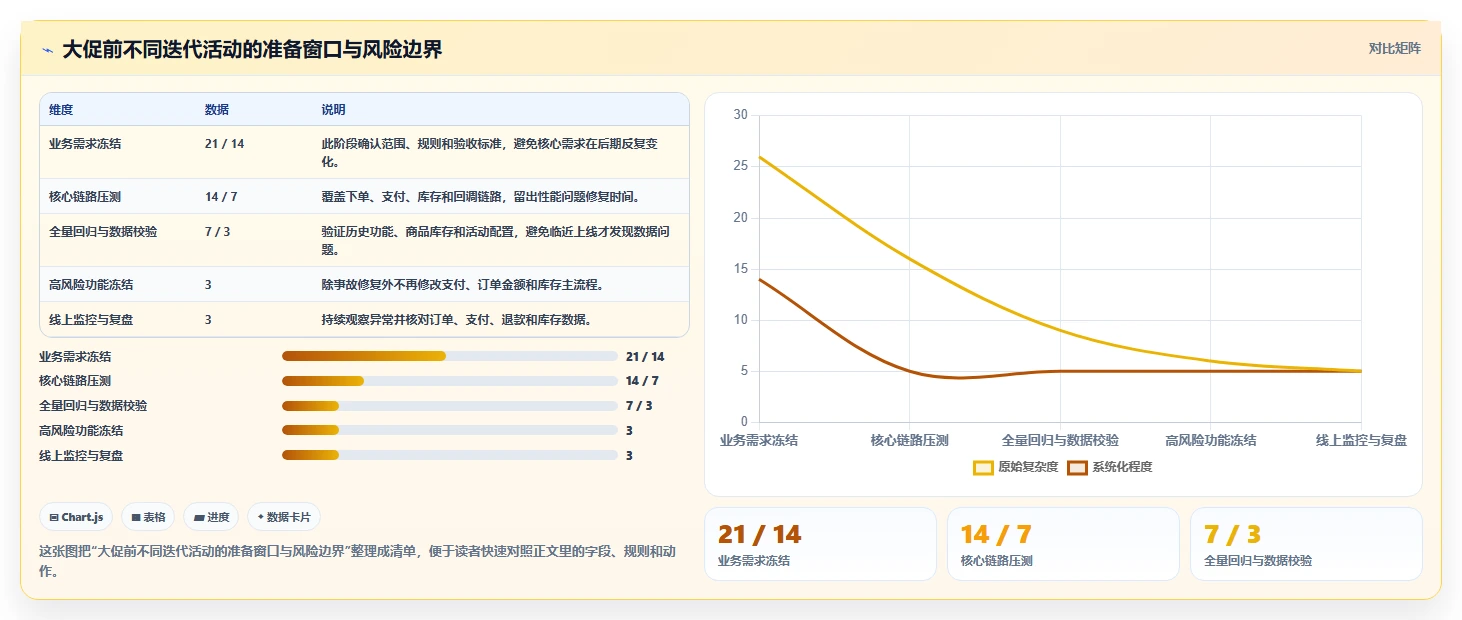
Task: Click the 对比矩阵 label in the header
Action: 1394,48
